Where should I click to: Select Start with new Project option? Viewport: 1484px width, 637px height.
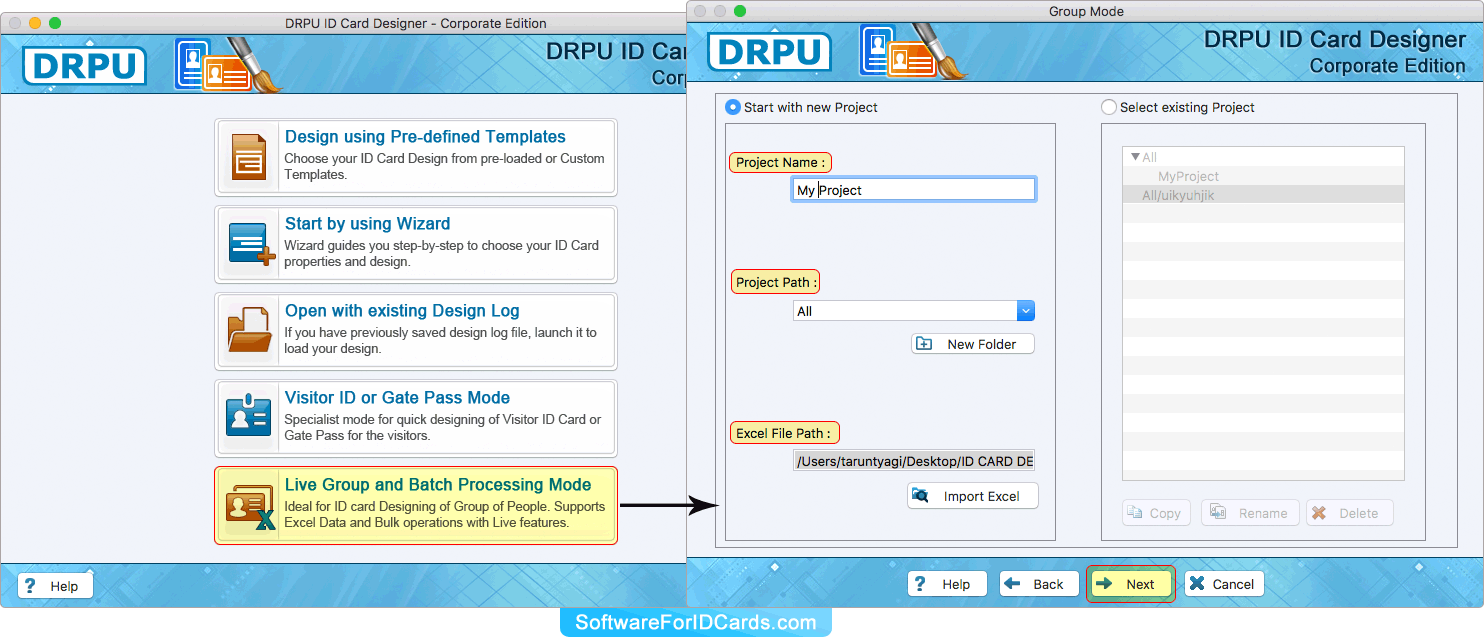pos(733,107)
